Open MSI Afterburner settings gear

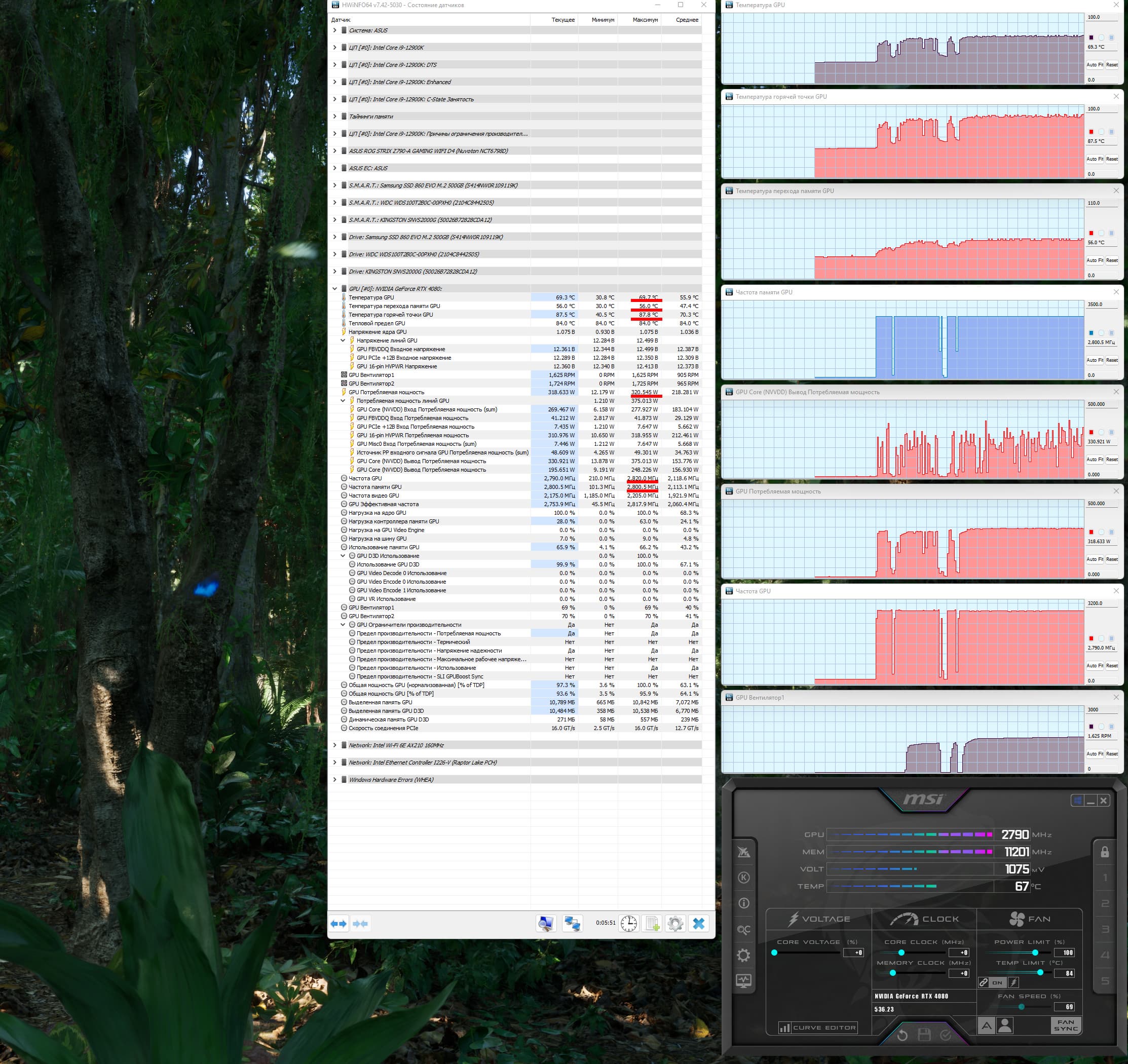pos(743,955)
